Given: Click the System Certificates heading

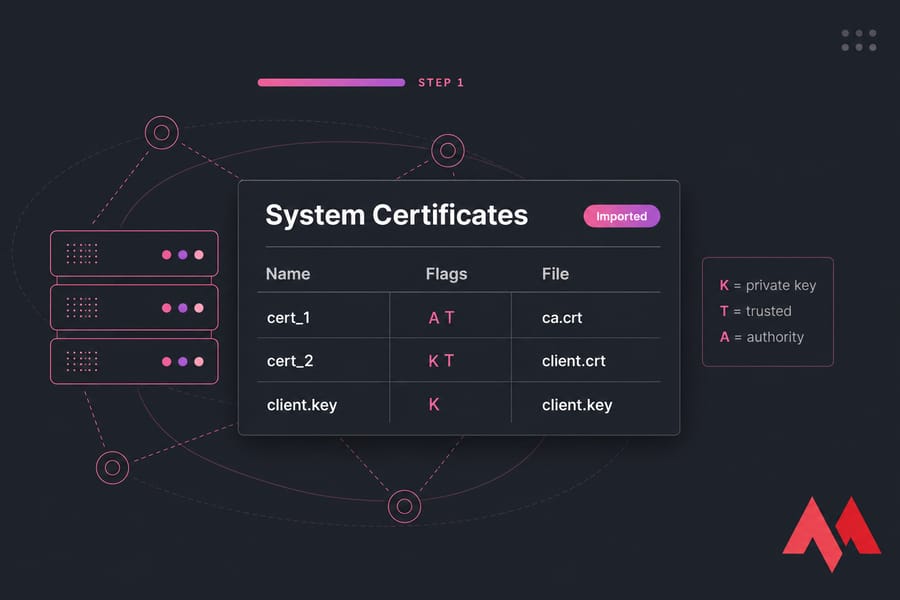Looking at the screenshot, I should click(397, 215).
